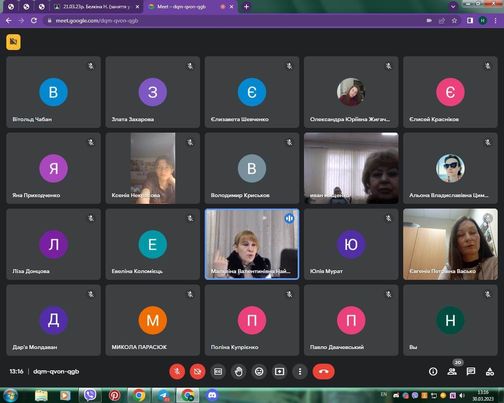Click the meet.google.com address bar

(x=233, y=21)
